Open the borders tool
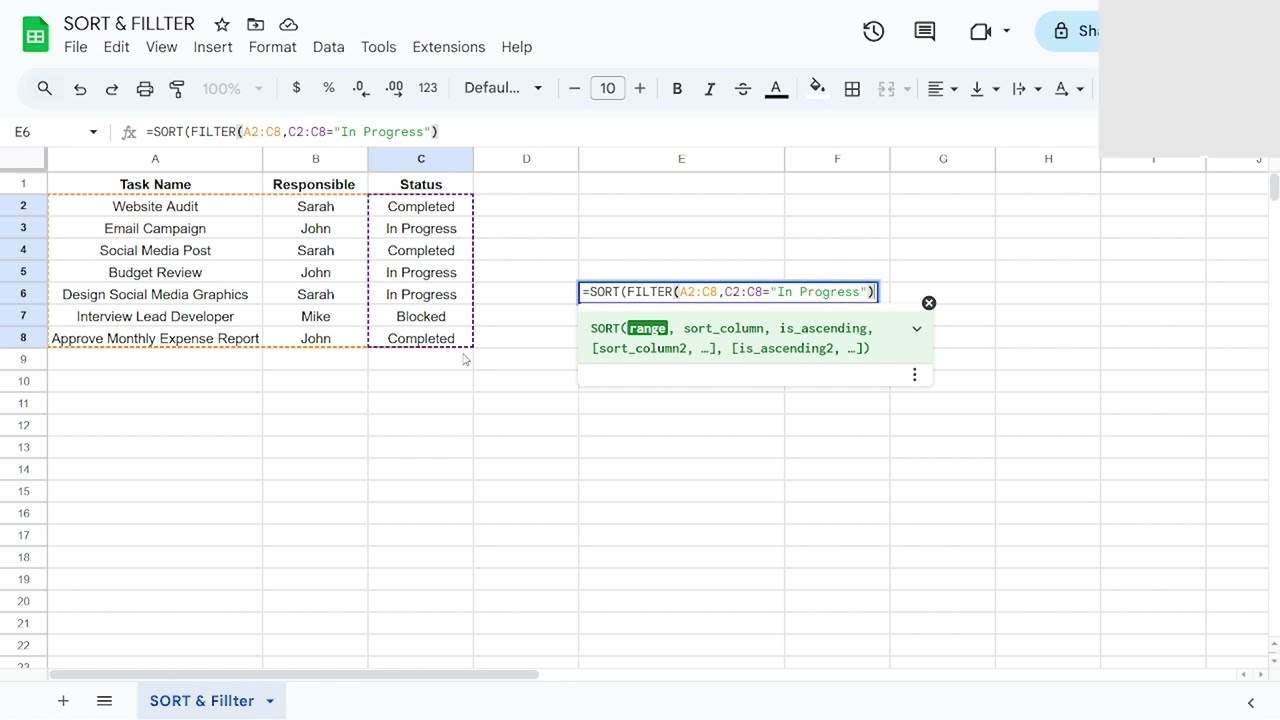The height and width of the screenshot is (720, 1280). pyautogui.click(x=852, y=89)
